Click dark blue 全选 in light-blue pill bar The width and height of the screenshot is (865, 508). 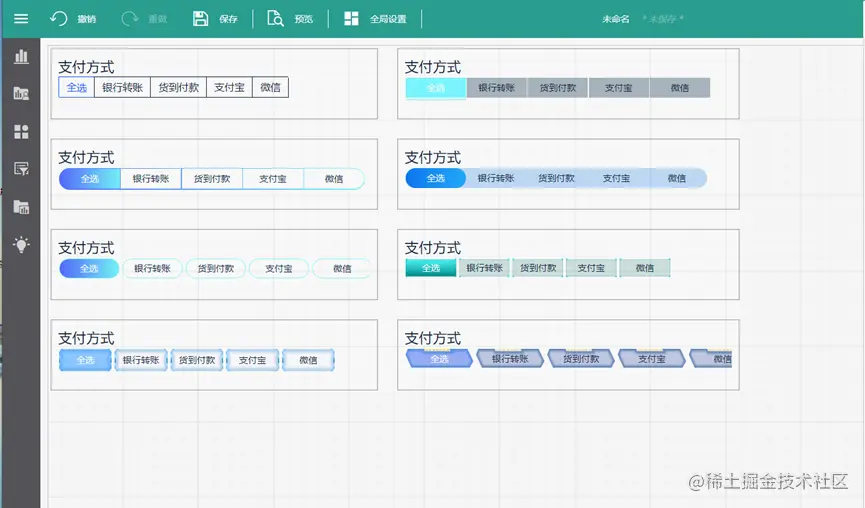436,178
